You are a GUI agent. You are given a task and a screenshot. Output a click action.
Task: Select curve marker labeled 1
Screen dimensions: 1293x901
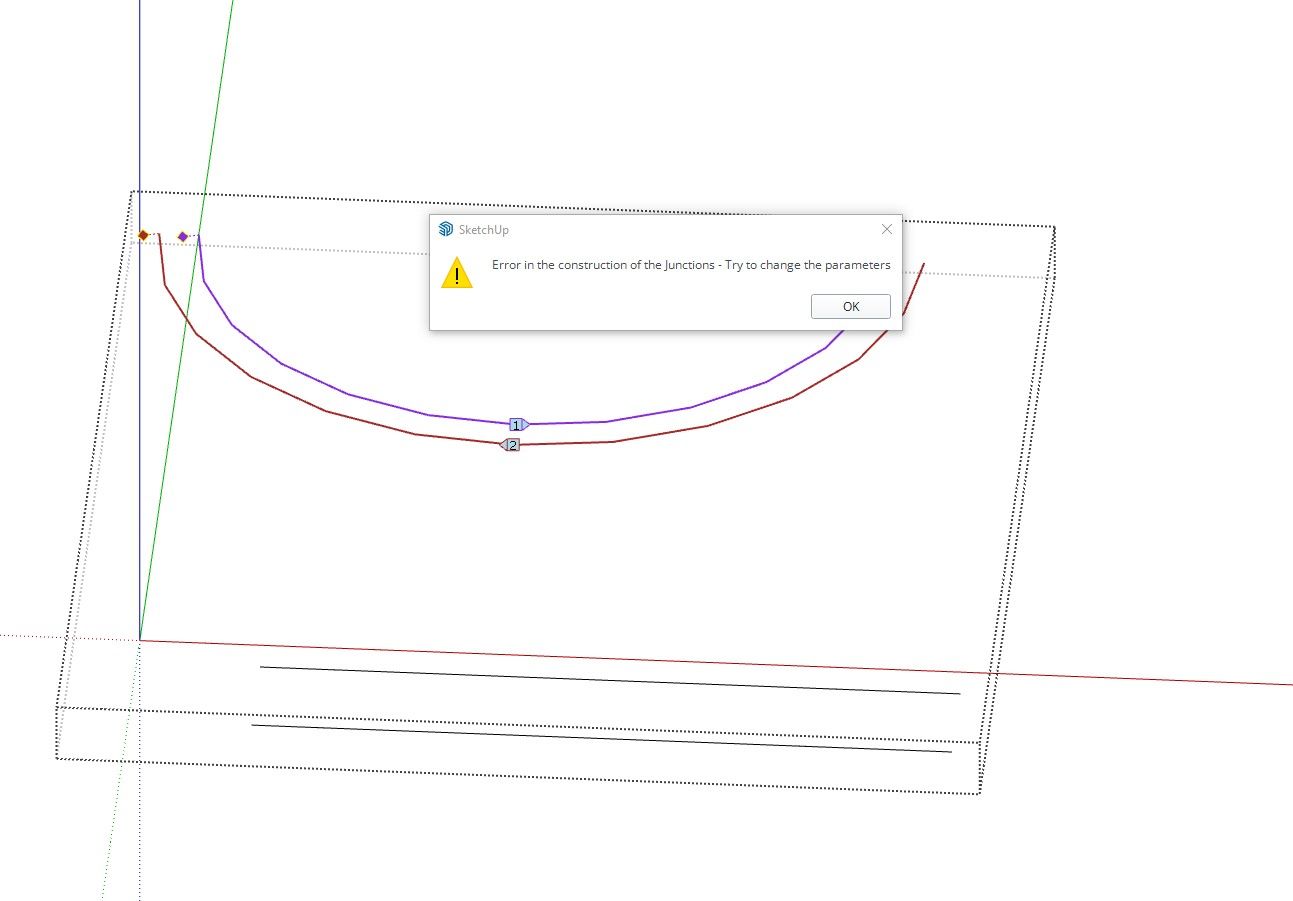(518, 425)
